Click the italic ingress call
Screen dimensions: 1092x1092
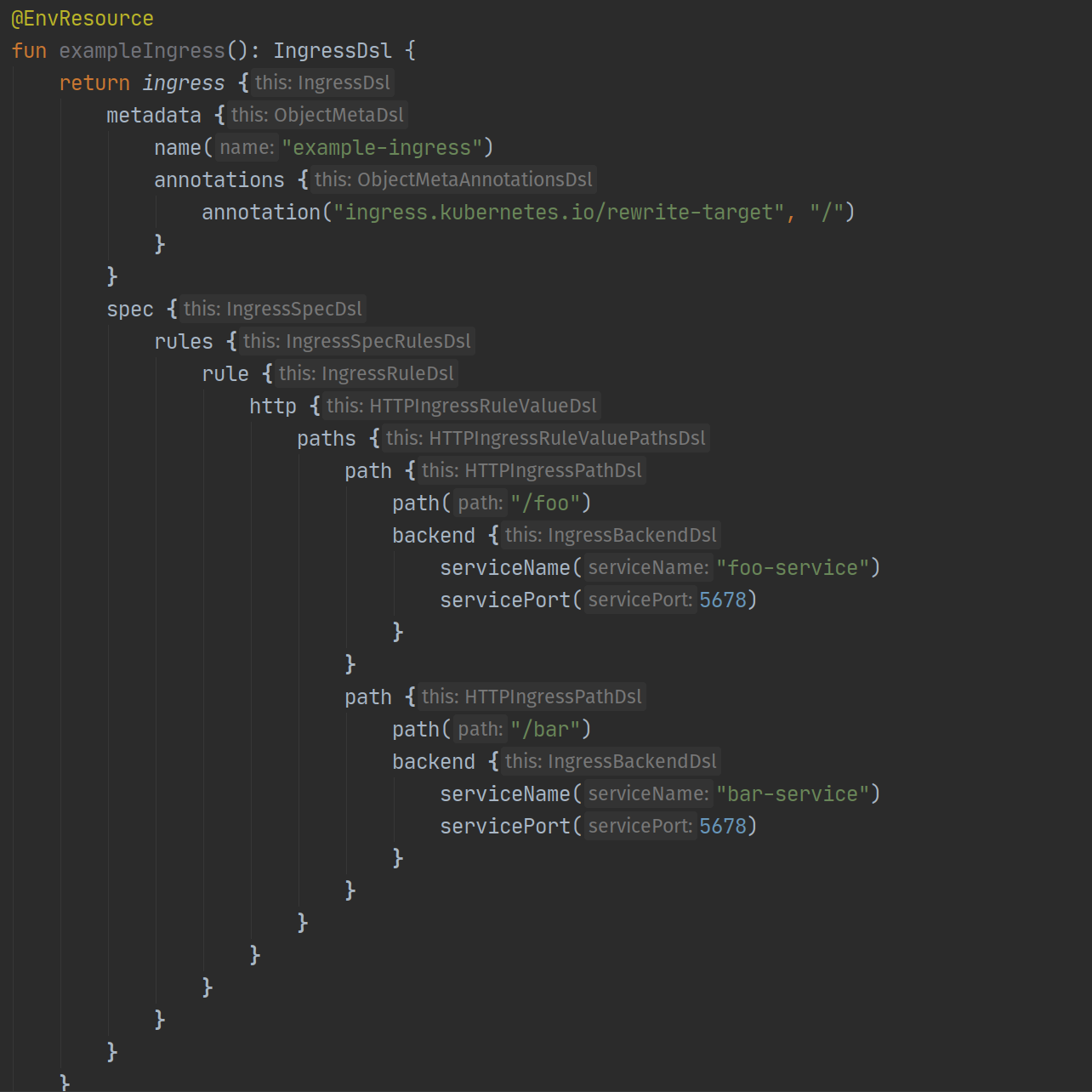click(x=183, y=83)
